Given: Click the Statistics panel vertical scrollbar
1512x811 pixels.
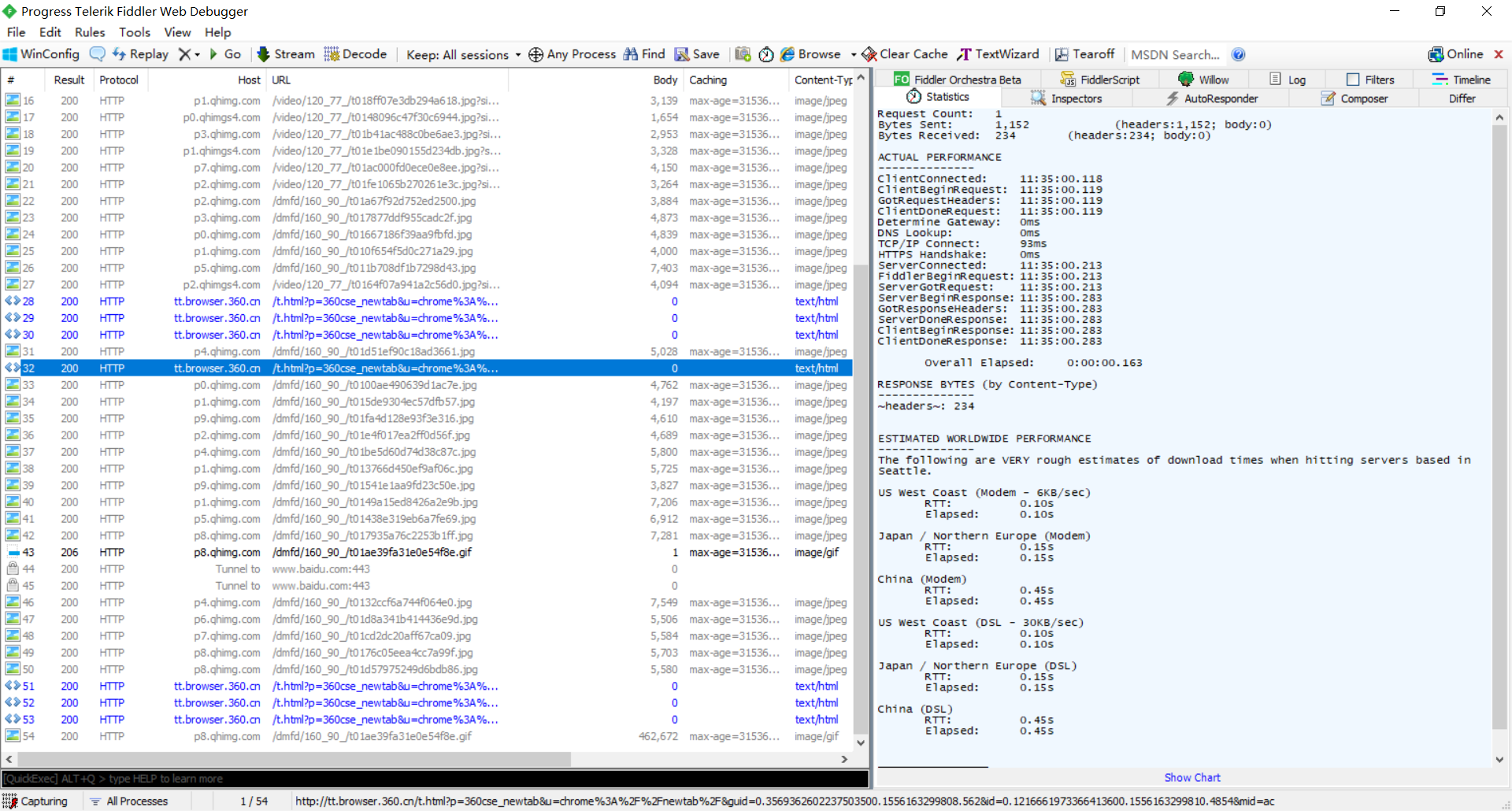Looking at the screenshot, I should point(1499,425).
